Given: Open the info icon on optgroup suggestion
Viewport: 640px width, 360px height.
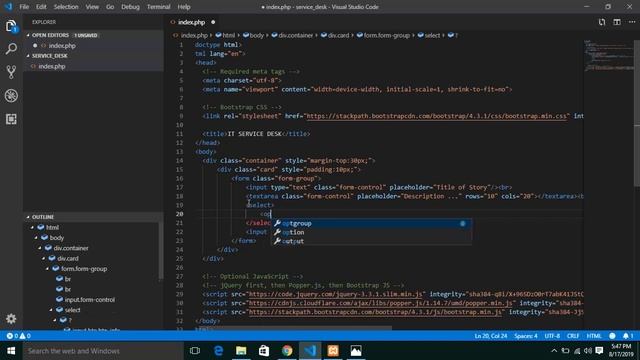Looking at the screenshot, I should tap(462, 223).
